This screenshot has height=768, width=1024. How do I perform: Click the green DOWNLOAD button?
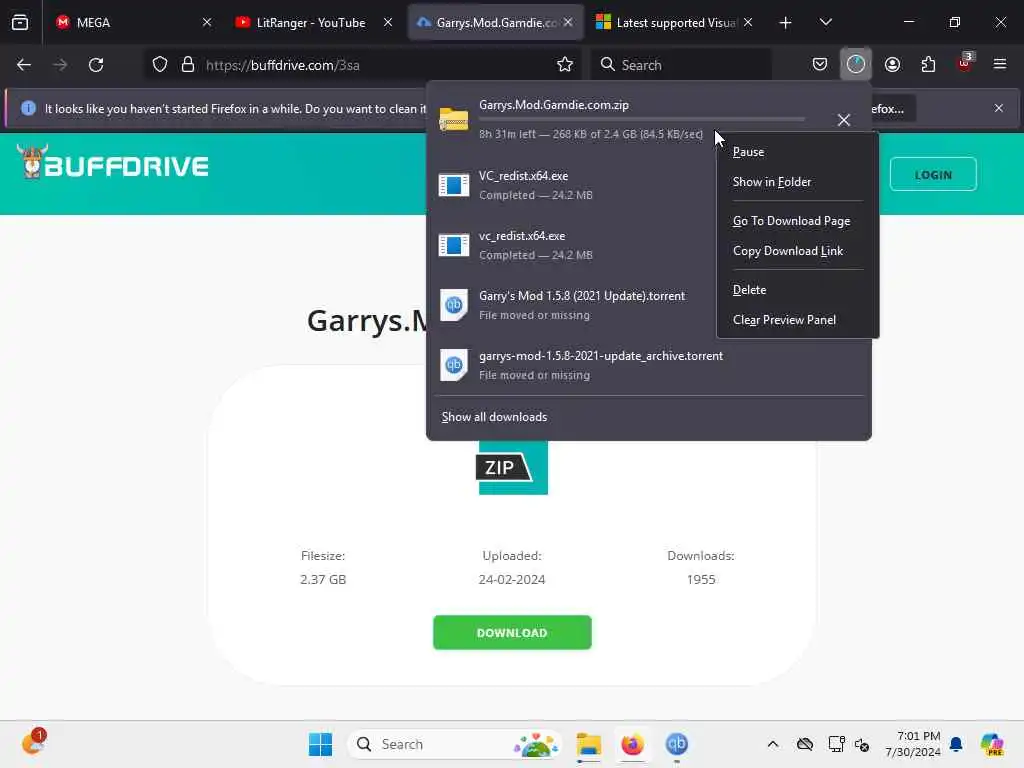coord(512,632)
